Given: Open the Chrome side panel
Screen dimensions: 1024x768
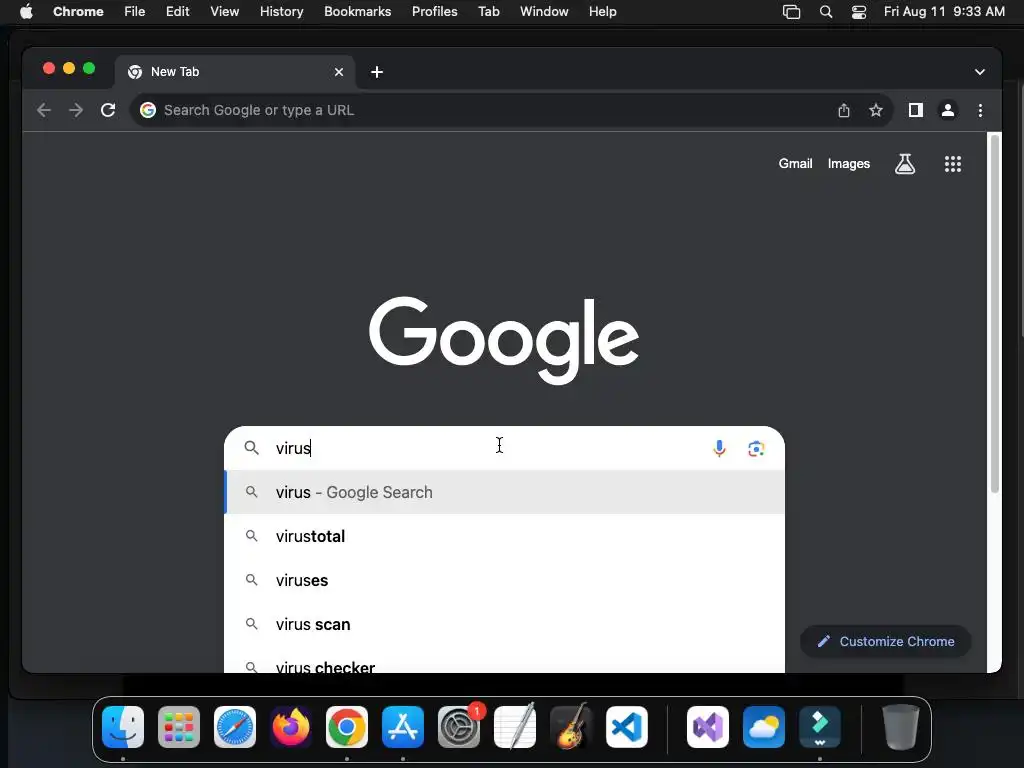Looking at the screenshot, I should [x=916, y=110].
